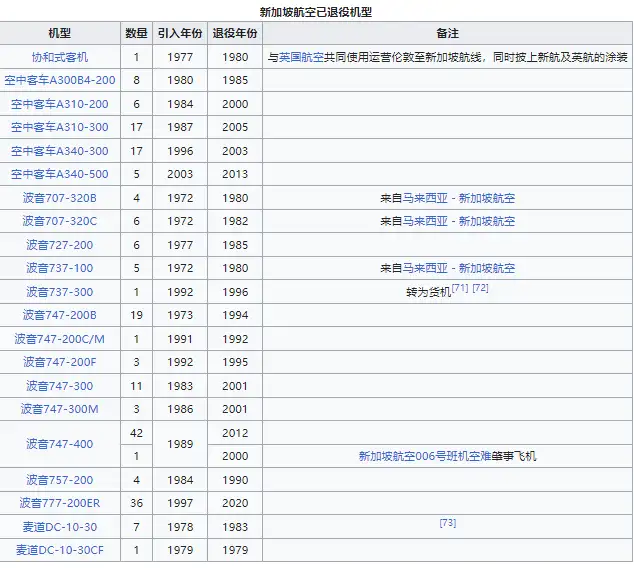Open the 波音727-200 link

59,245
